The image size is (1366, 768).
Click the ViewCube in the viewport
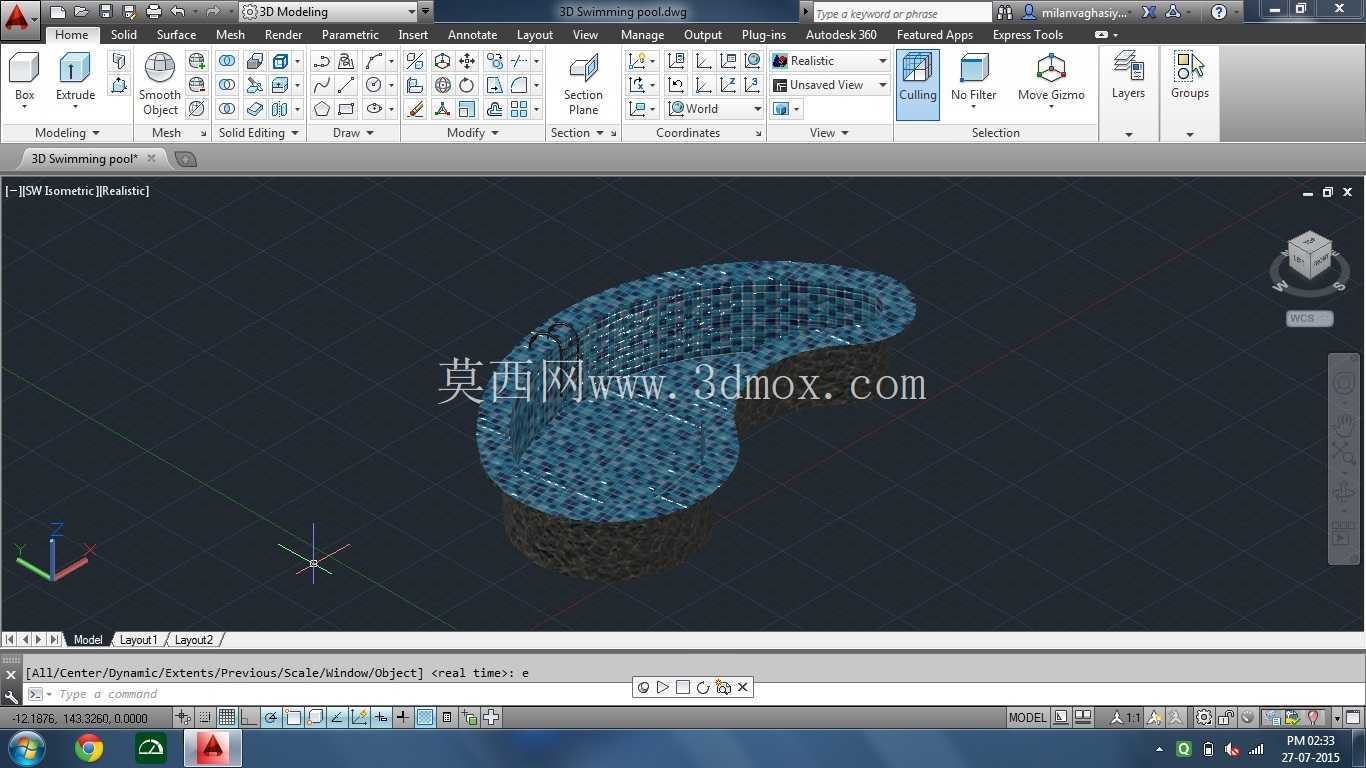(x=1309, y=257)
